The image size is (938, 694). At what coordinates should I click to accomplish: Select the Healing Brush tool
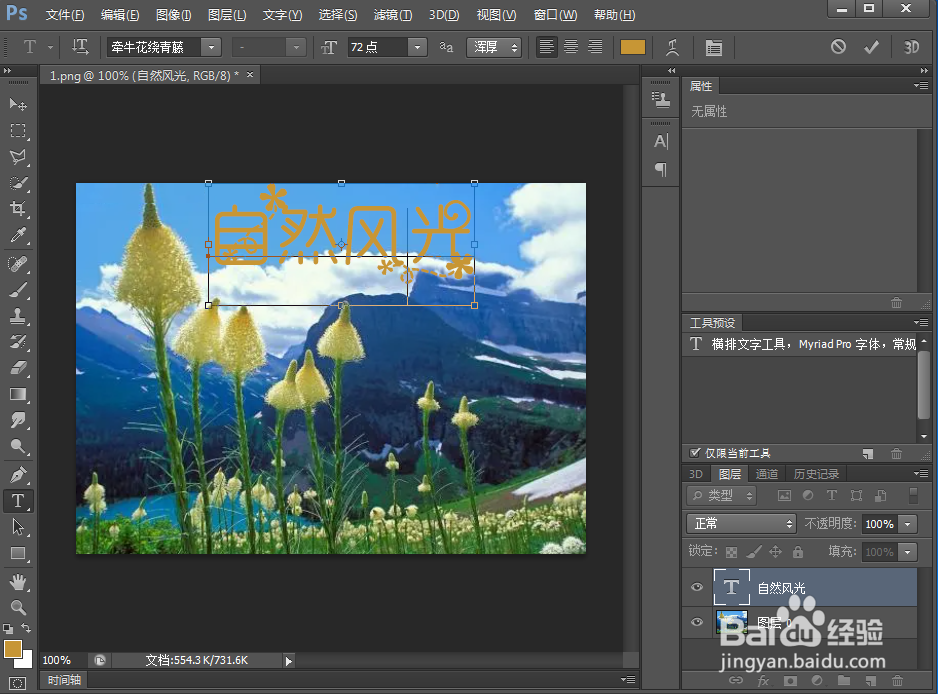click(x=18, y=263)
